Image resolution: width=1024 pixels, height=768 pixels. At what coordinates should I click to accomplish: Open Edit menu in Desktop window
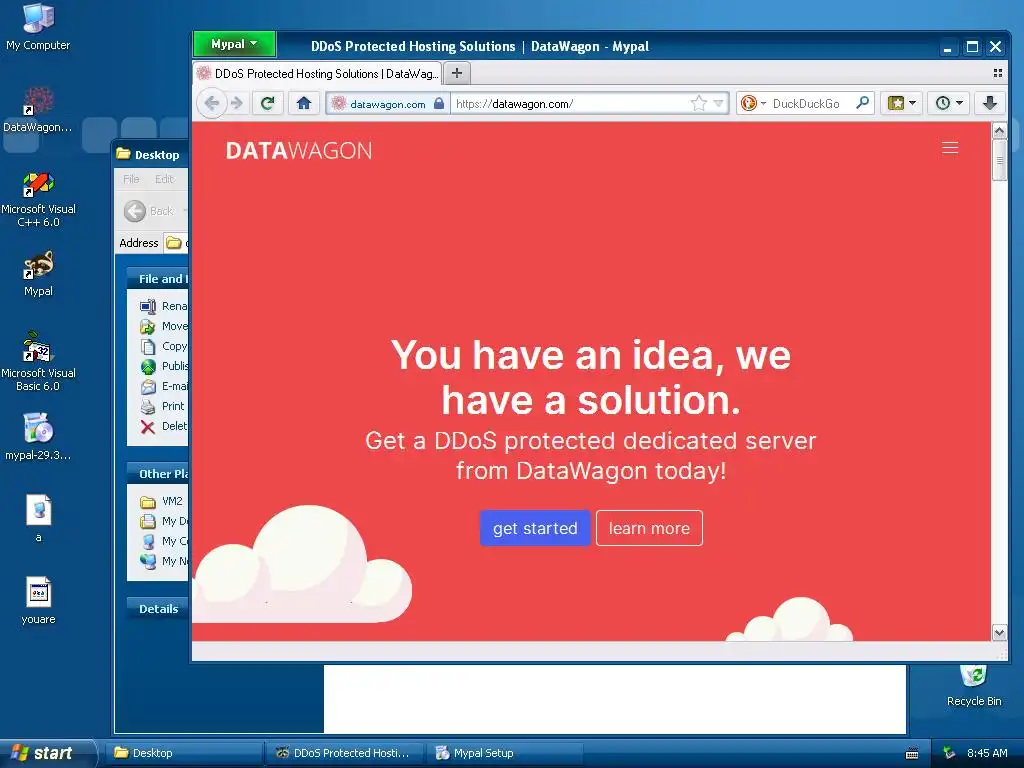pyautogui.click(x=164, y=179)
